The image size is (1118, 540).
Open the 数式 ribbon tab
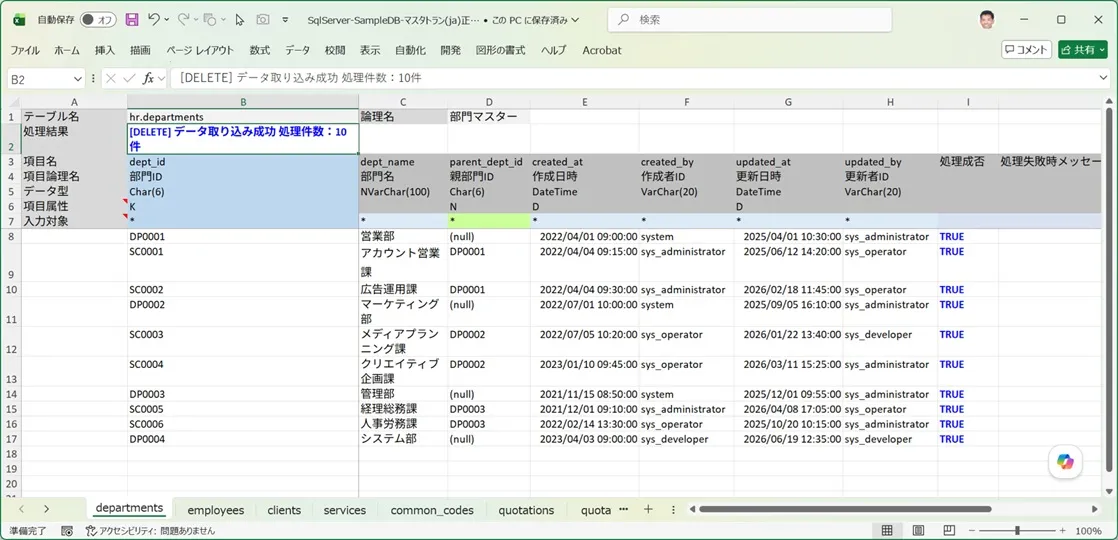click(x=260, y=50)
